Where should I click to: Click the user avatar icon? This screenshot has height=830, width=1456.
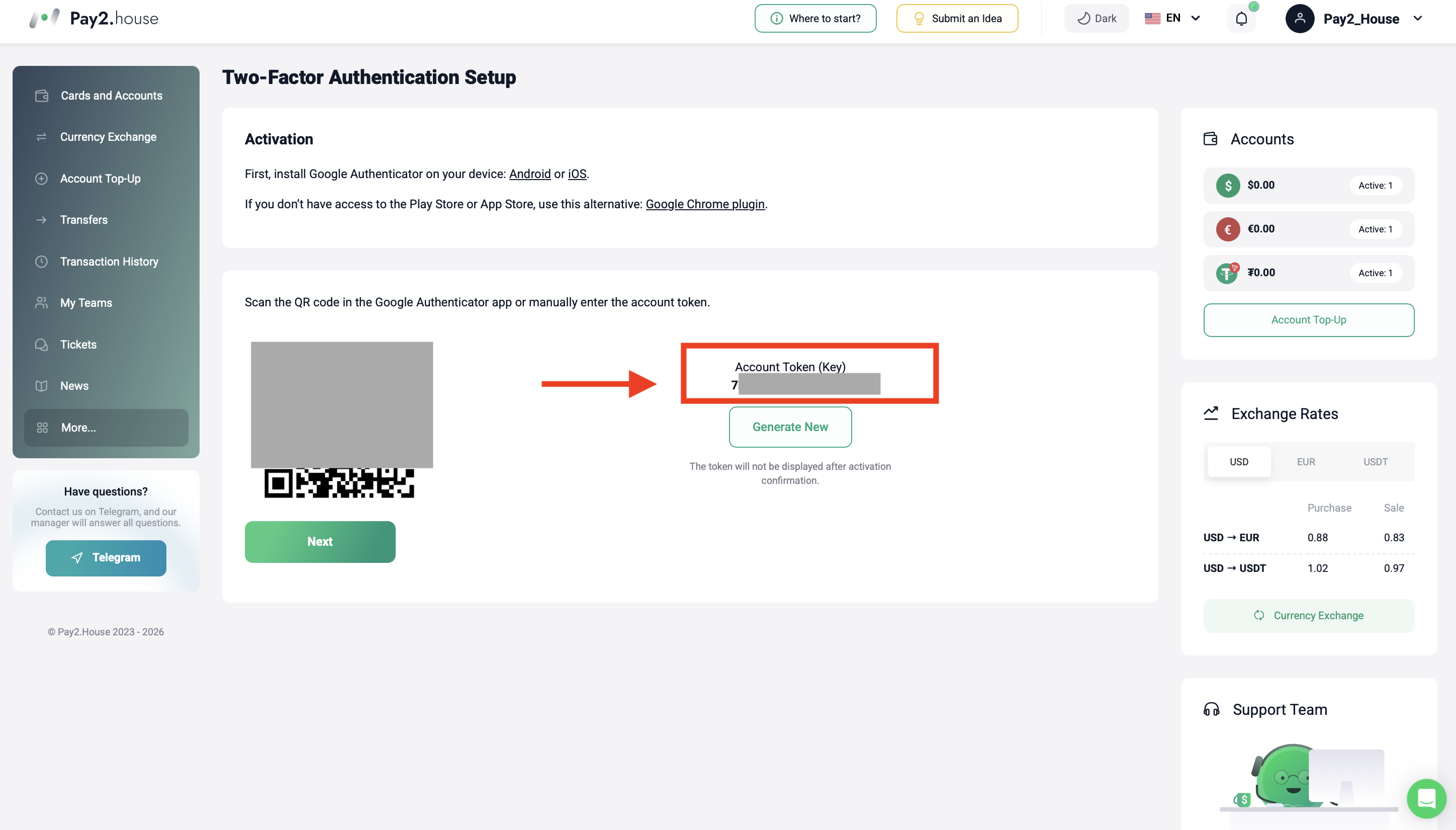pyautogui.click(x=1299, y=19)
